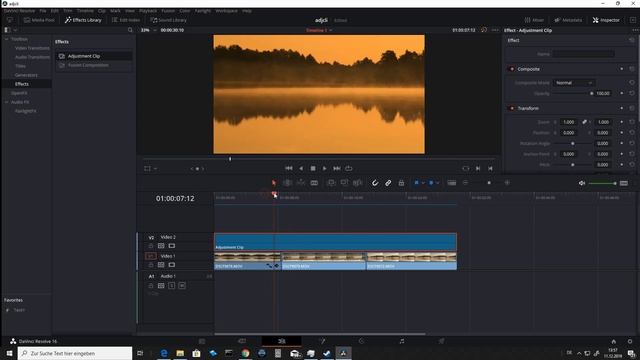This screenshot has width=640, height=360.
Task: Select the Adjustment Clip on Video 2
Action: [x=336, y=242]
